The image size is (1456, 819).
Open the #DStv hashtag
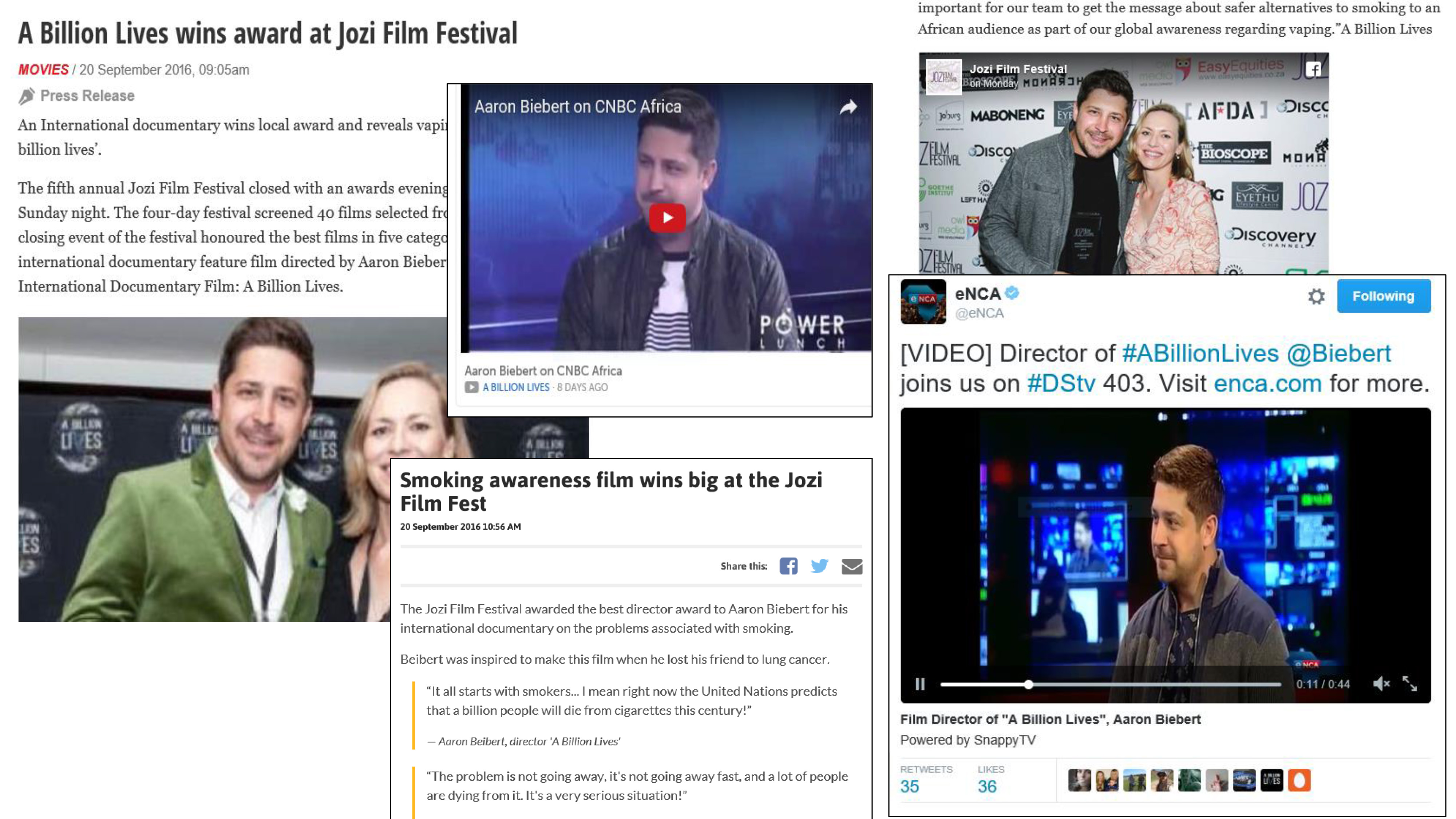1061,383
